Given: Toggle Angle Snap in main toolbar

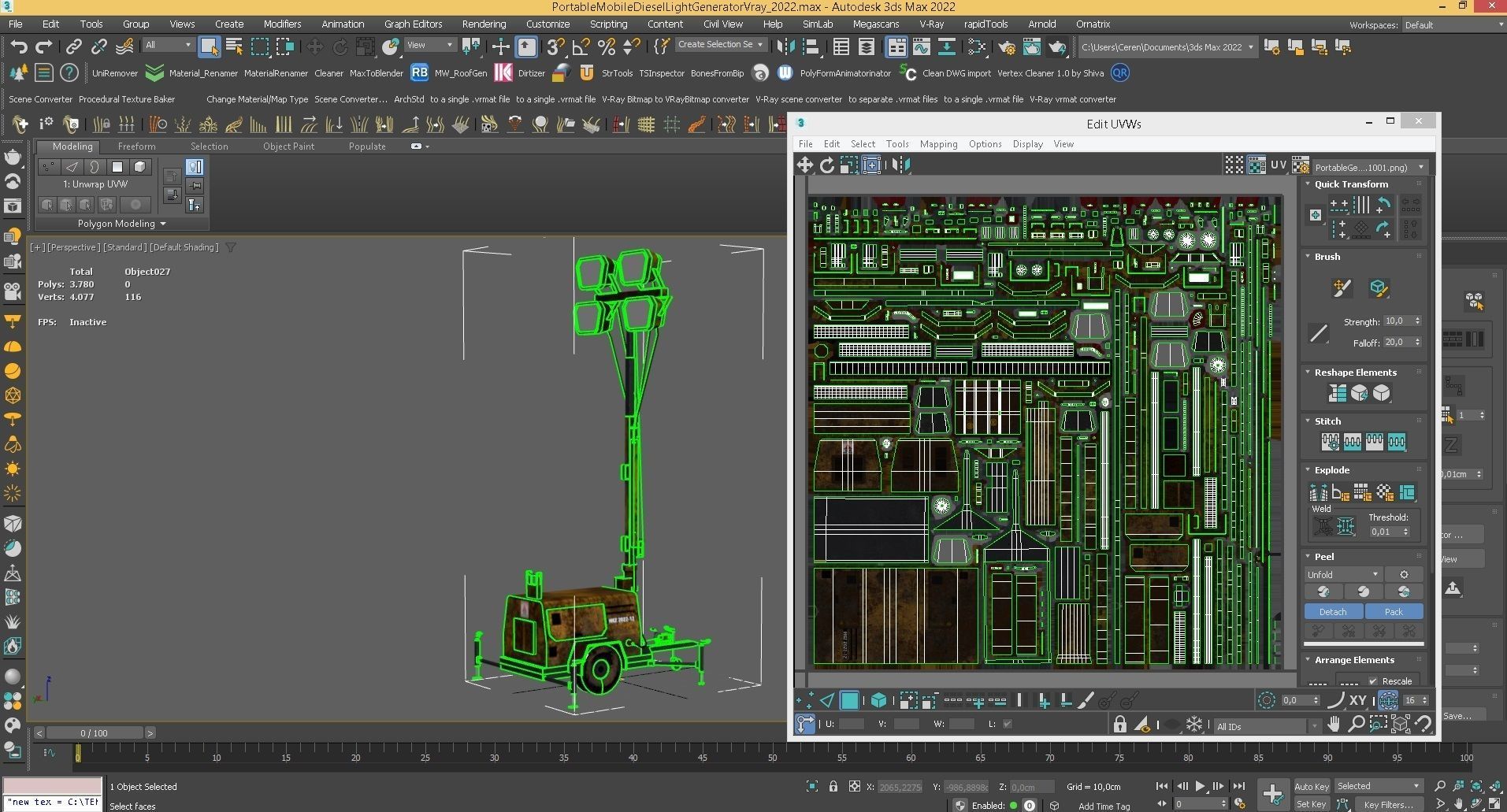Looking at the screenshot, I should pos(581,46).
